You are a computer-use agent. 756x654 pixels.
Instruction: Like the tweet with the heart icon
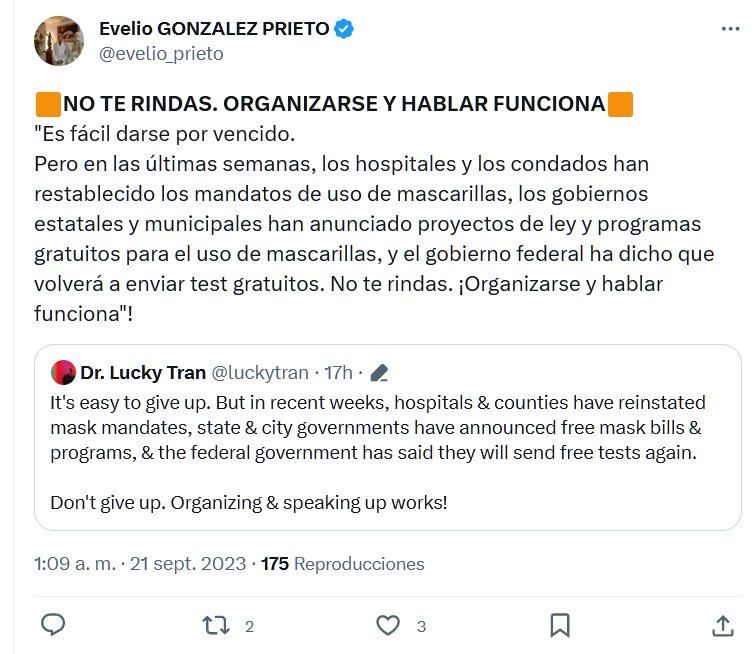pos(387,626)
